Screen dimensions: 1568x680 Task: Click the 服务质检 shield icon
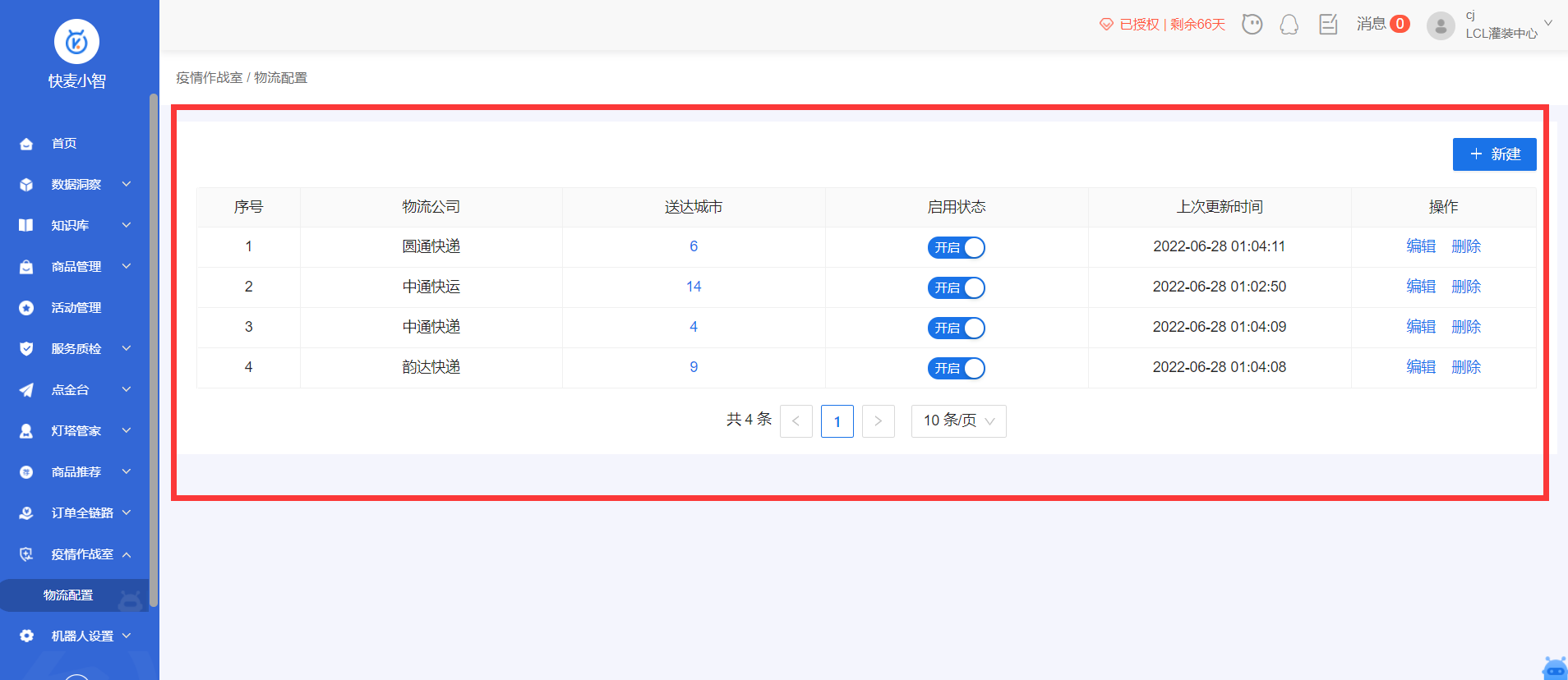(26, 349)
